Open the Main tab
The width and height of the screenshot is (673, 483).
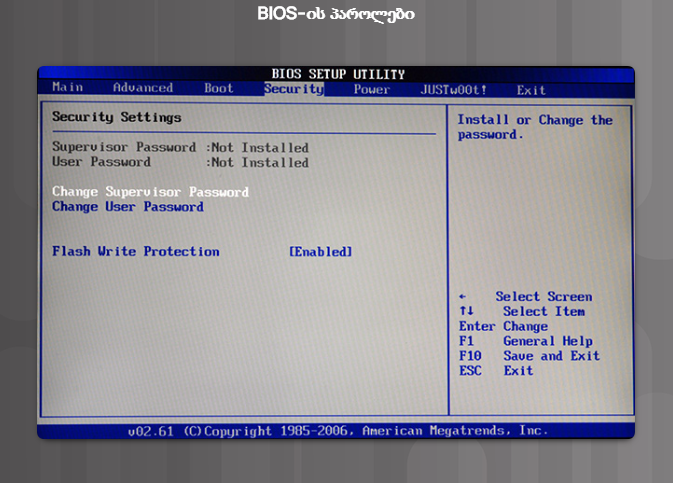point(67,88)
